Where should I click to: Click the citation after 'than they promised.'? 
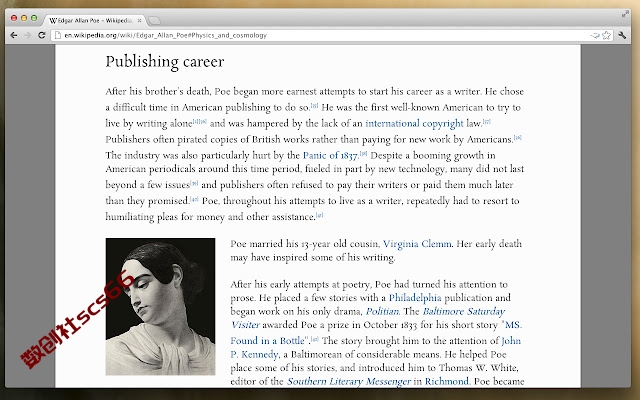[194, 199]
